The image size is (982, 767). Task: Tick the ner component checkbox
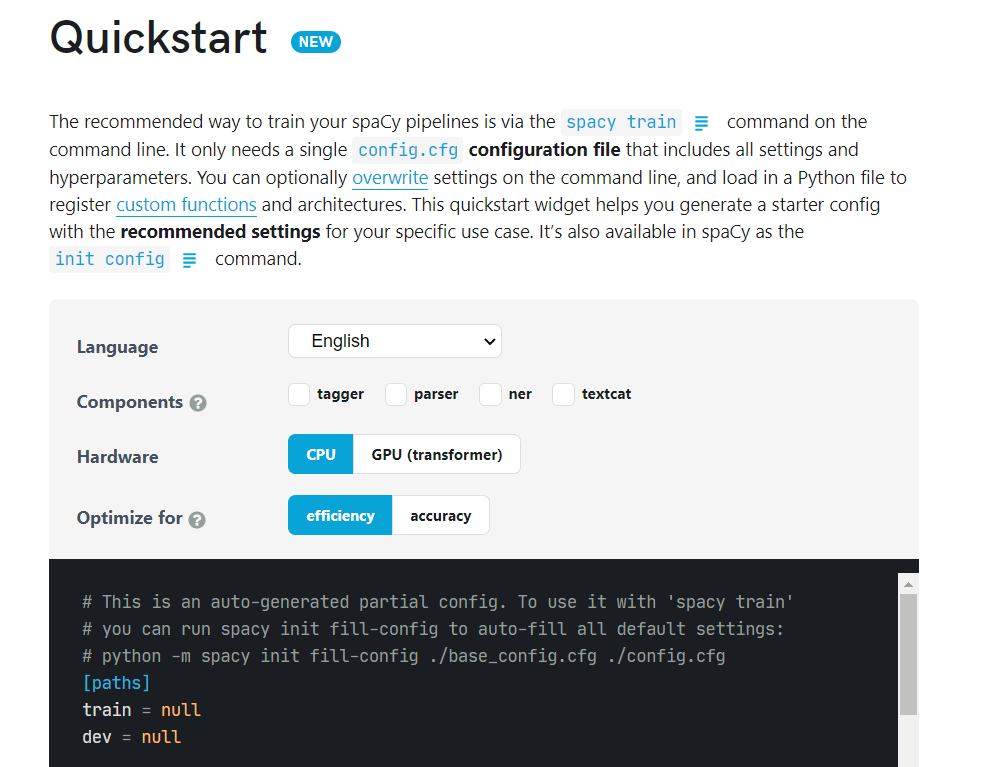coord(490,395)
